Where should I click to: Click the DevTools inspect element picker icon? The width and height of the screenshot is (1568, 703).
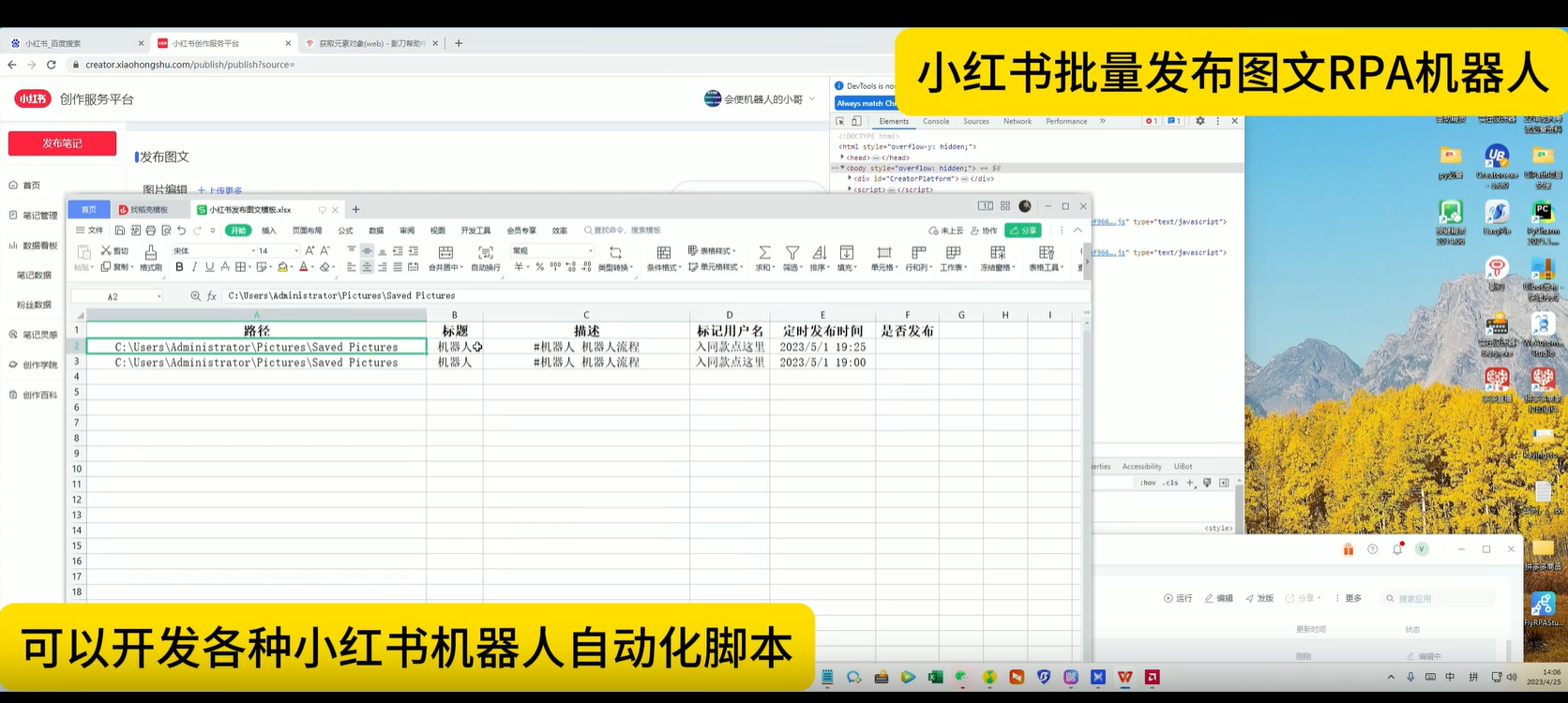pos(840,121)
